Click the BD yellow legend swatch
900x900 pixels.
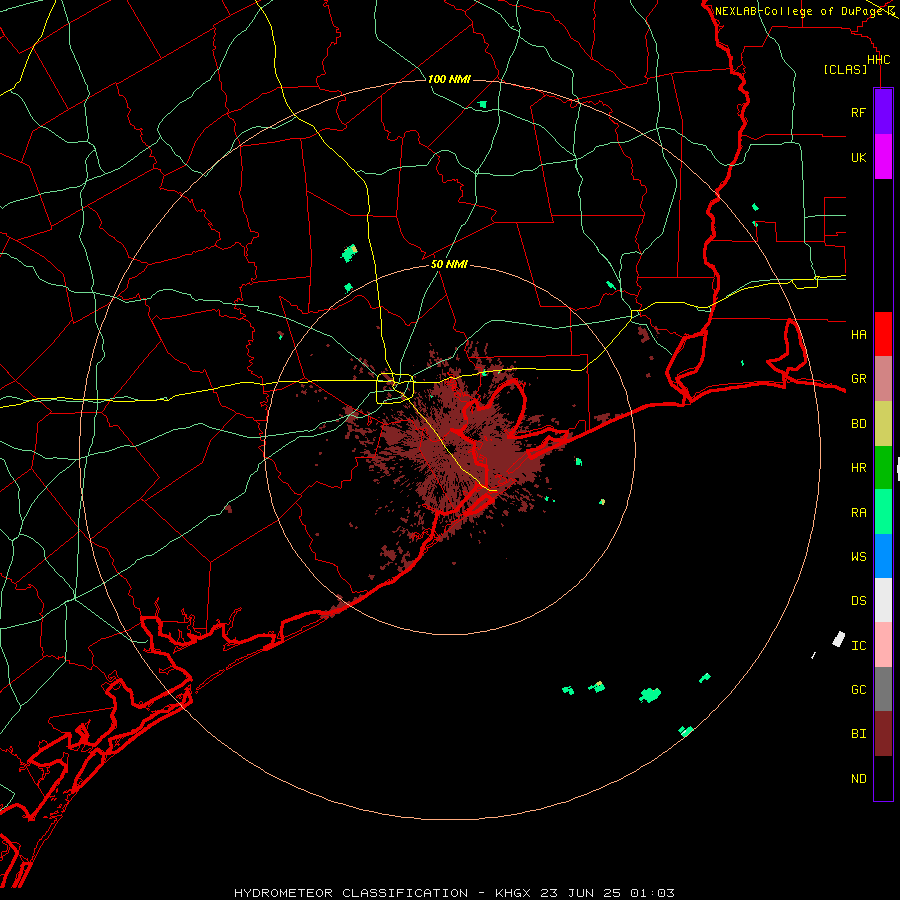pyautogui.click(x=883, y=424)
